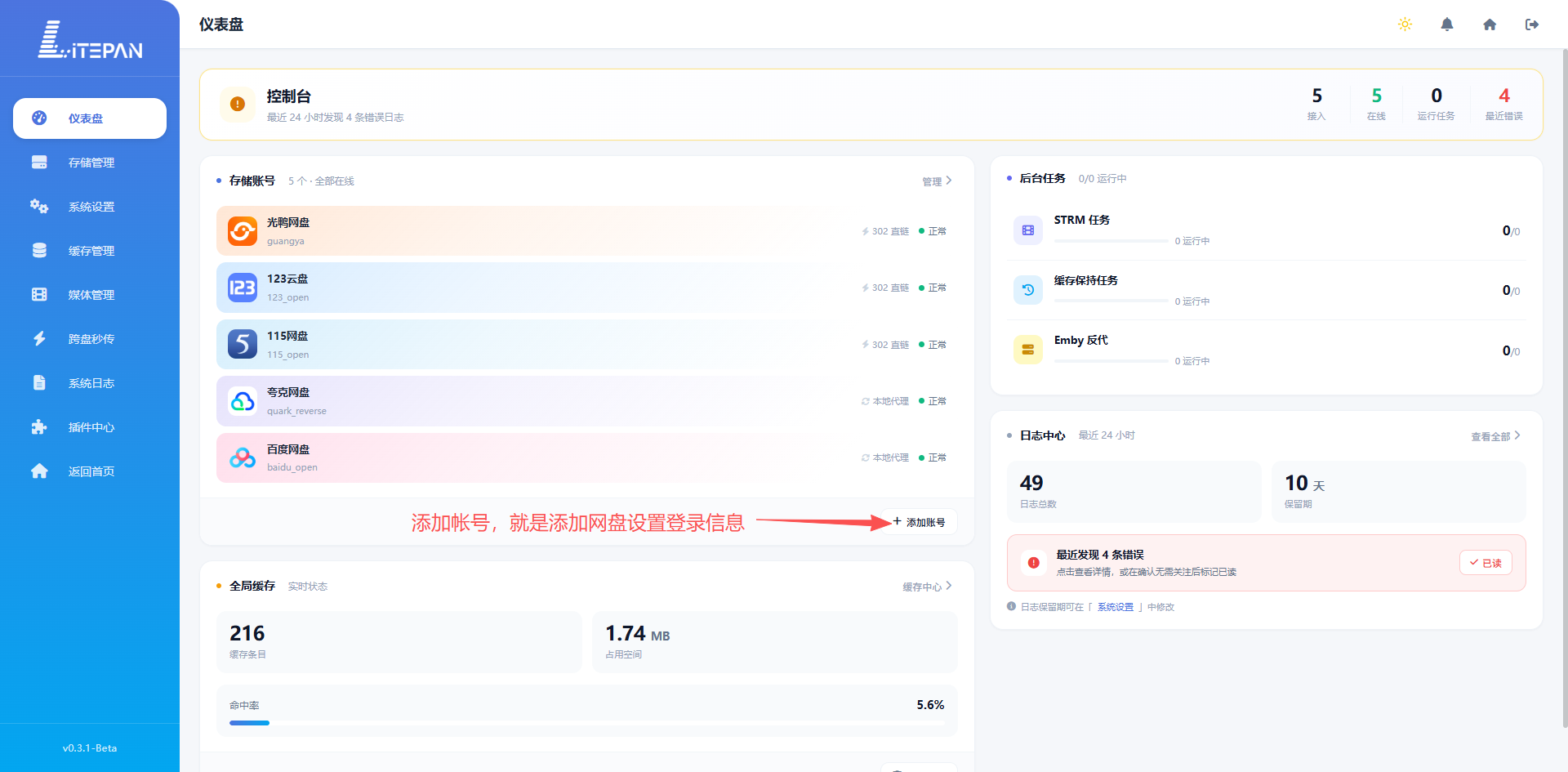Click the 0/0 运行中 status text
1568x772 pixels.
pyautogui.click(x=1102, y=179)
